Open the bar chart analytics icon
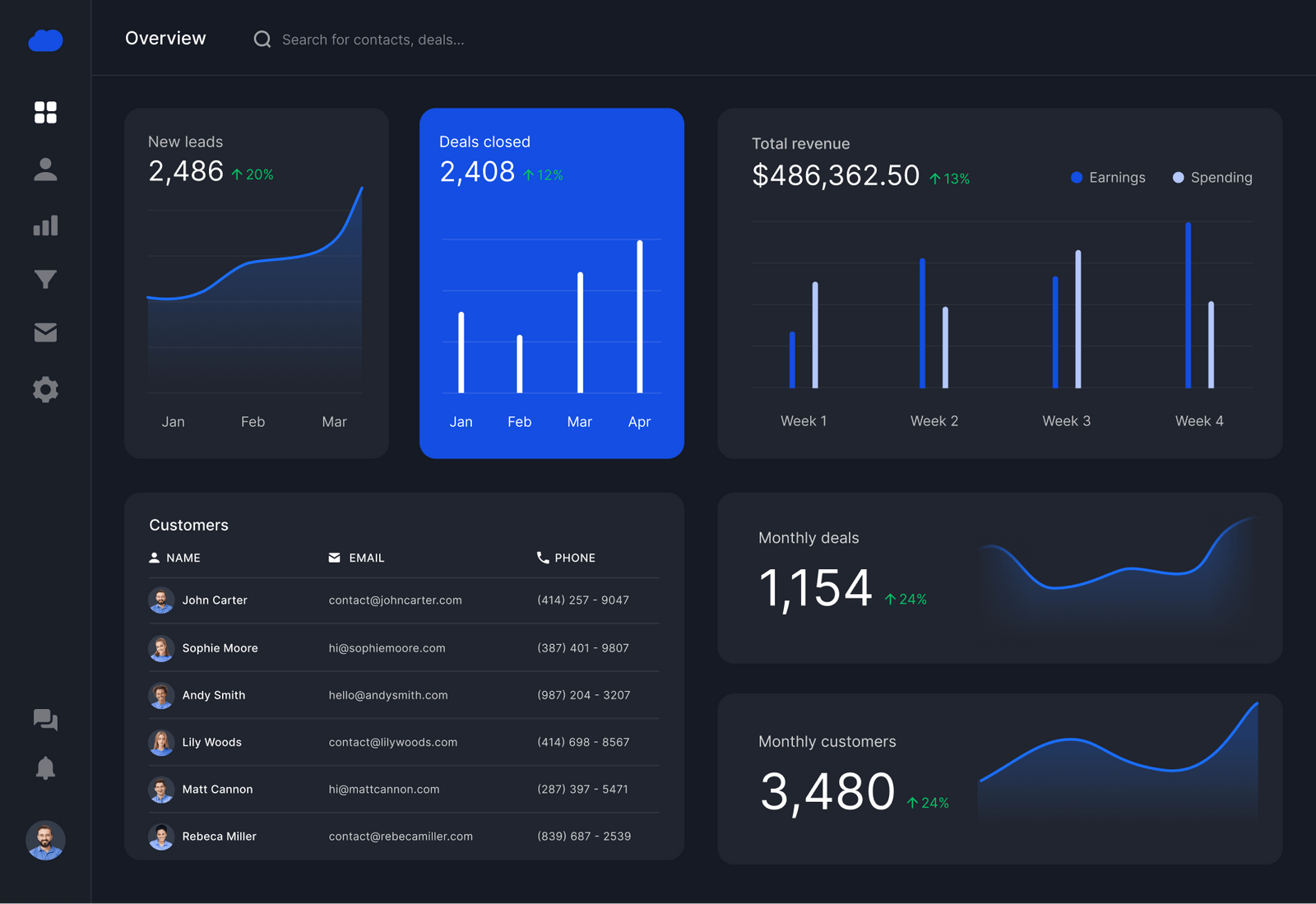This screenshot has width=1316, height=904. 45,225
